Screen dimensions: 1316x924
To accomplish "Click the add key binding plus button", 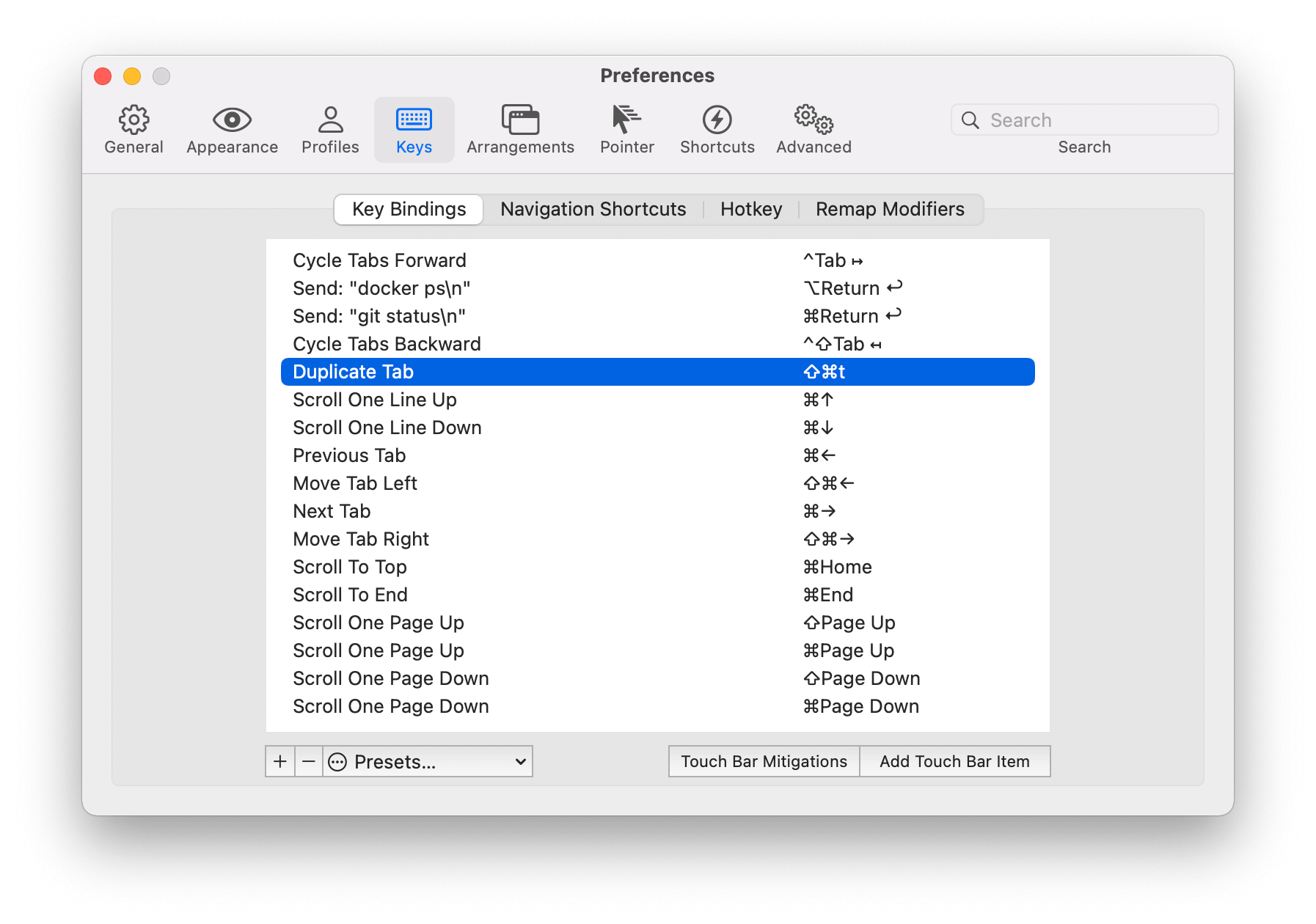I will (x=280, y=761).
